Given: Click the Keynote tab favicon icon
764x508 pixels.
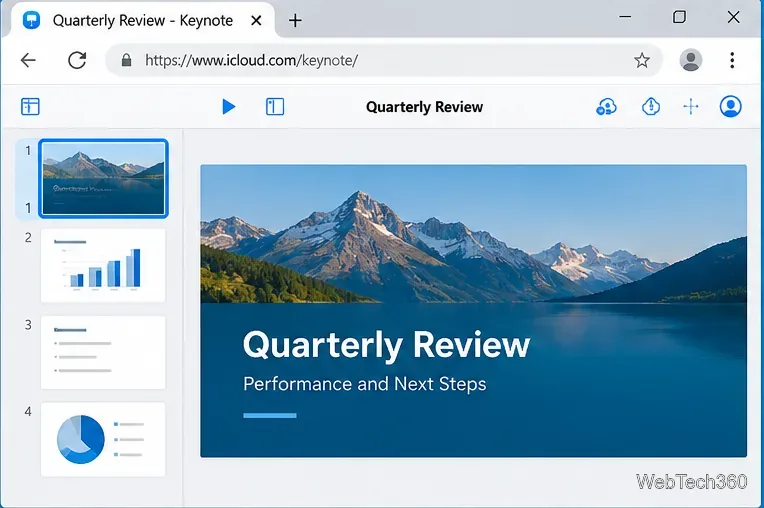Looking at the screenshot, I should point(32,20).
